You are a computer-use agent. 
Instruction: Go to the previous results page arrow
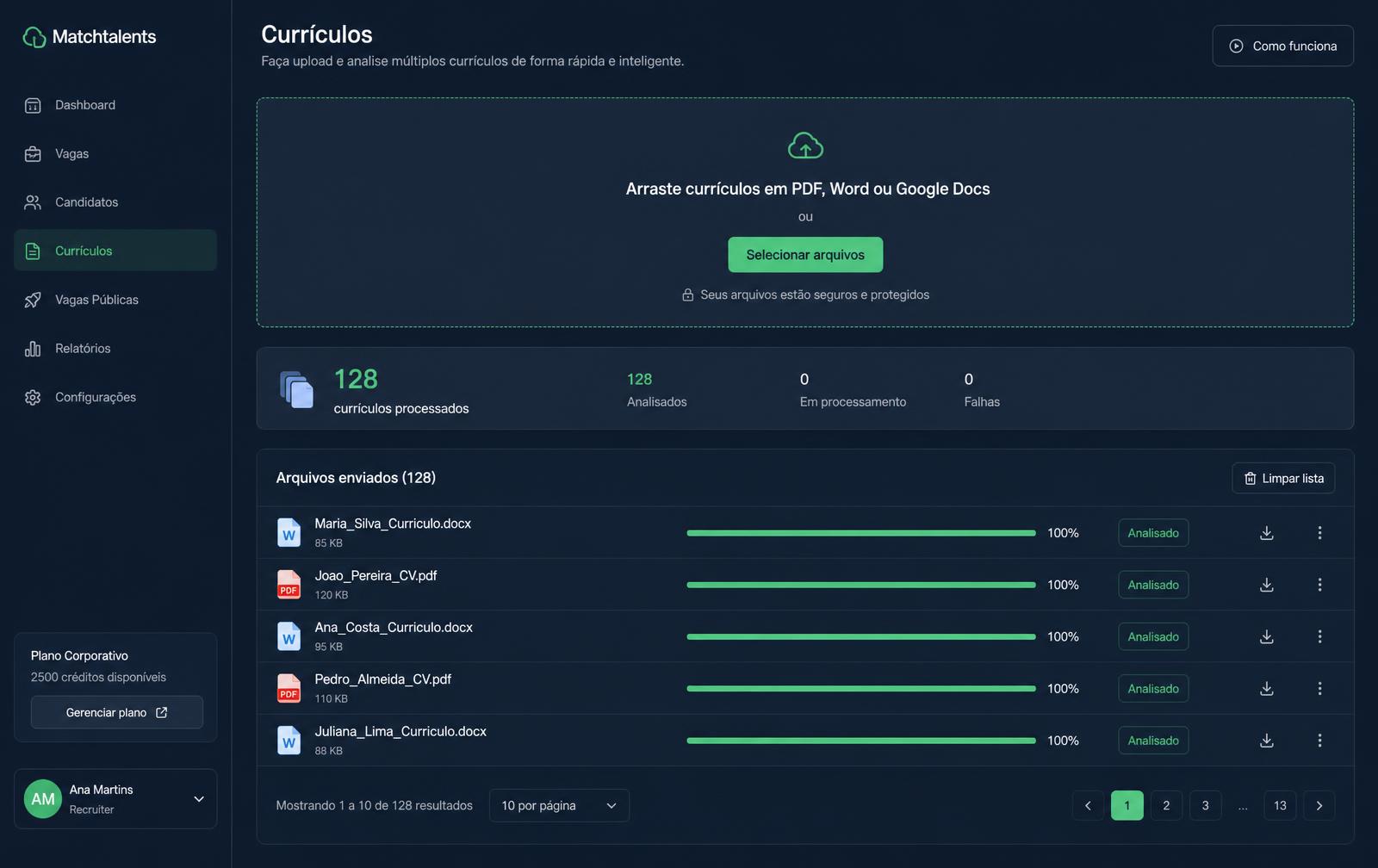[1088, 806]
